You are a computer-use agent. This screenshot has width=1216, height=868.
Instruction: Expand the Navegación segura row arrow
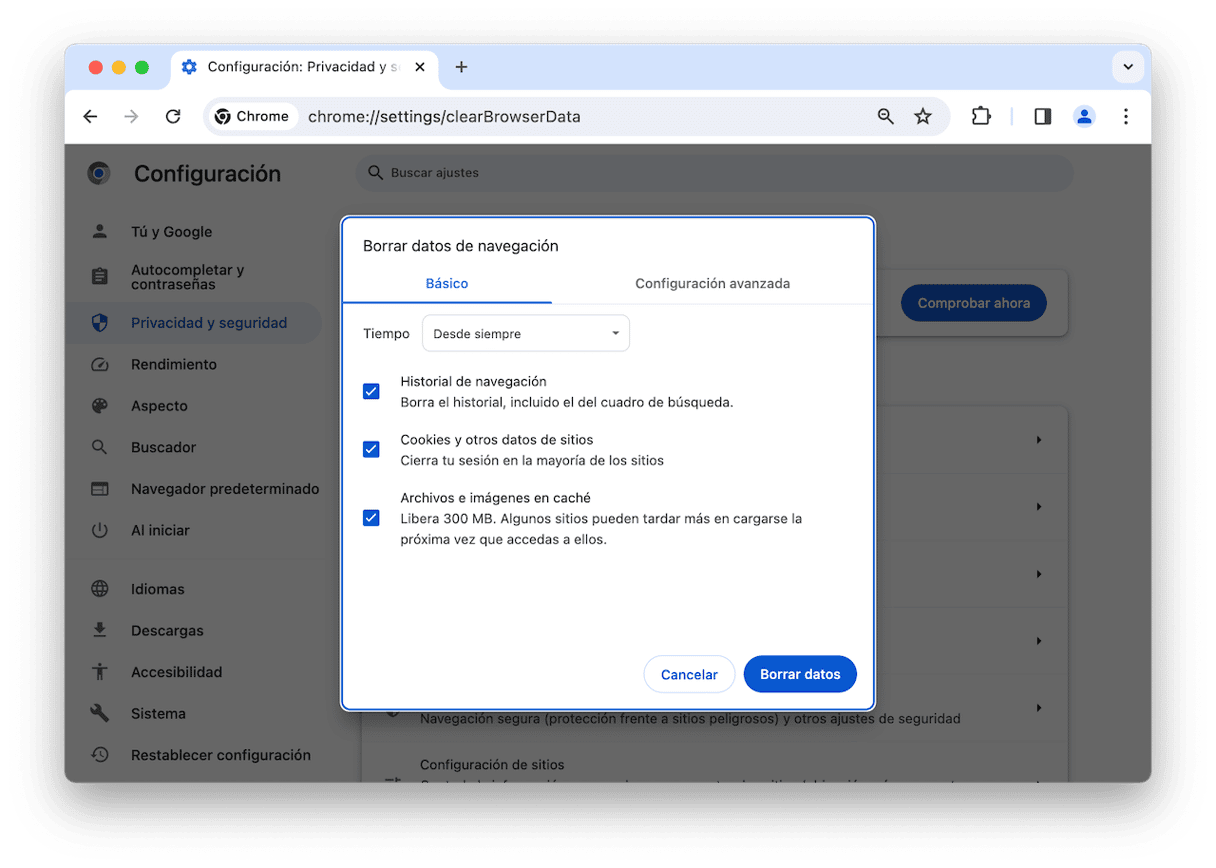1039,708
